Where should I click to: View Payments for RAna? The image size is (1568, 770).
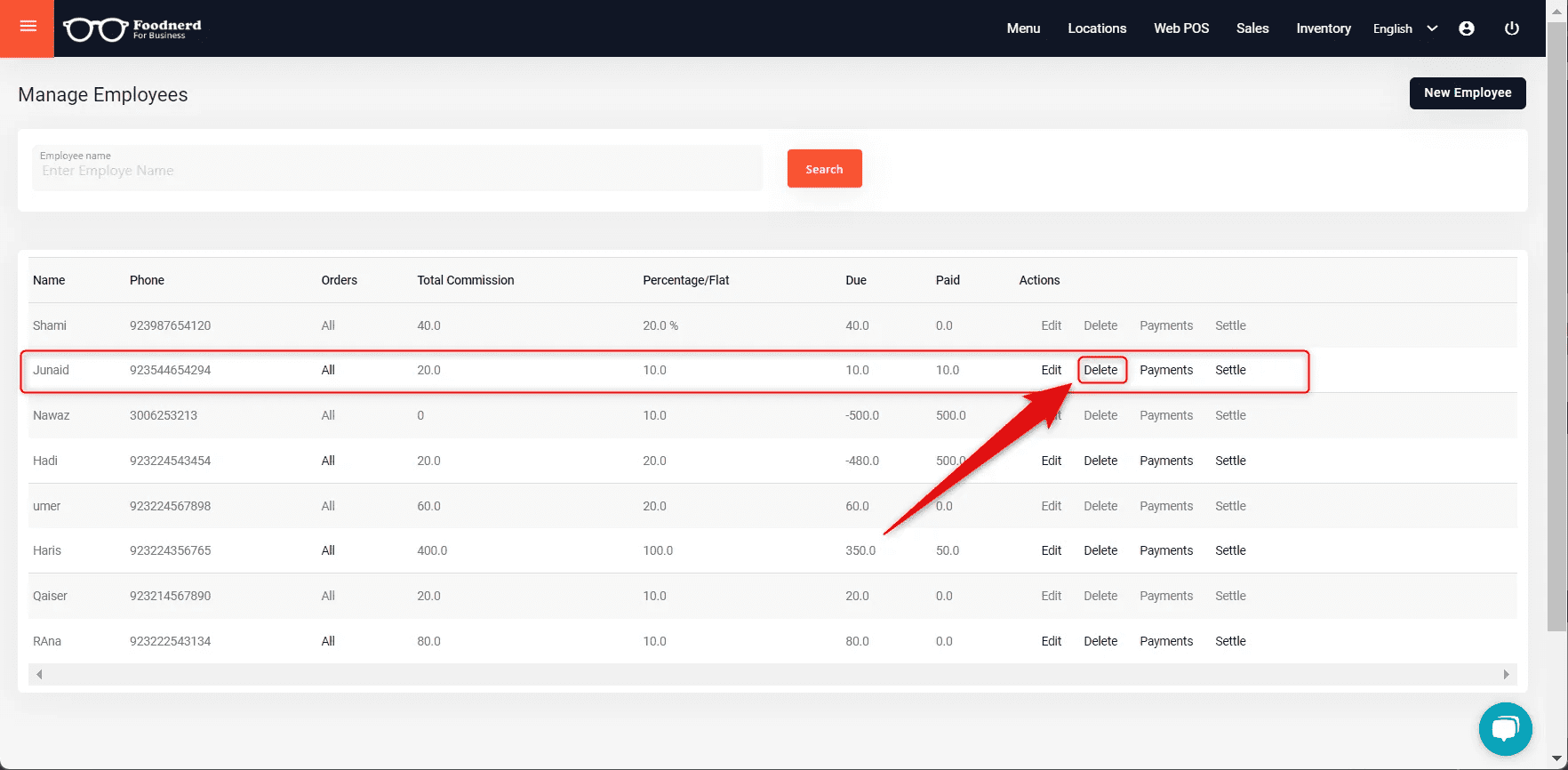tap(1166, 641)
